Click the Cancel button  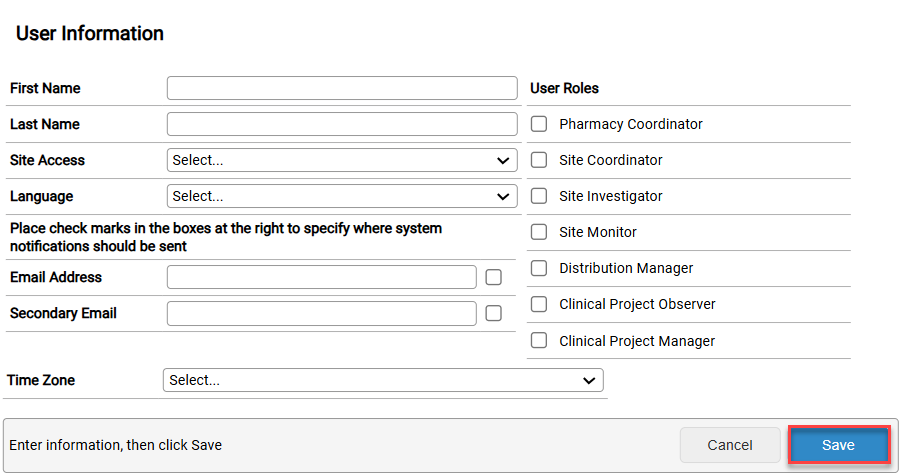pyautogui.click(x=730, y=445)
